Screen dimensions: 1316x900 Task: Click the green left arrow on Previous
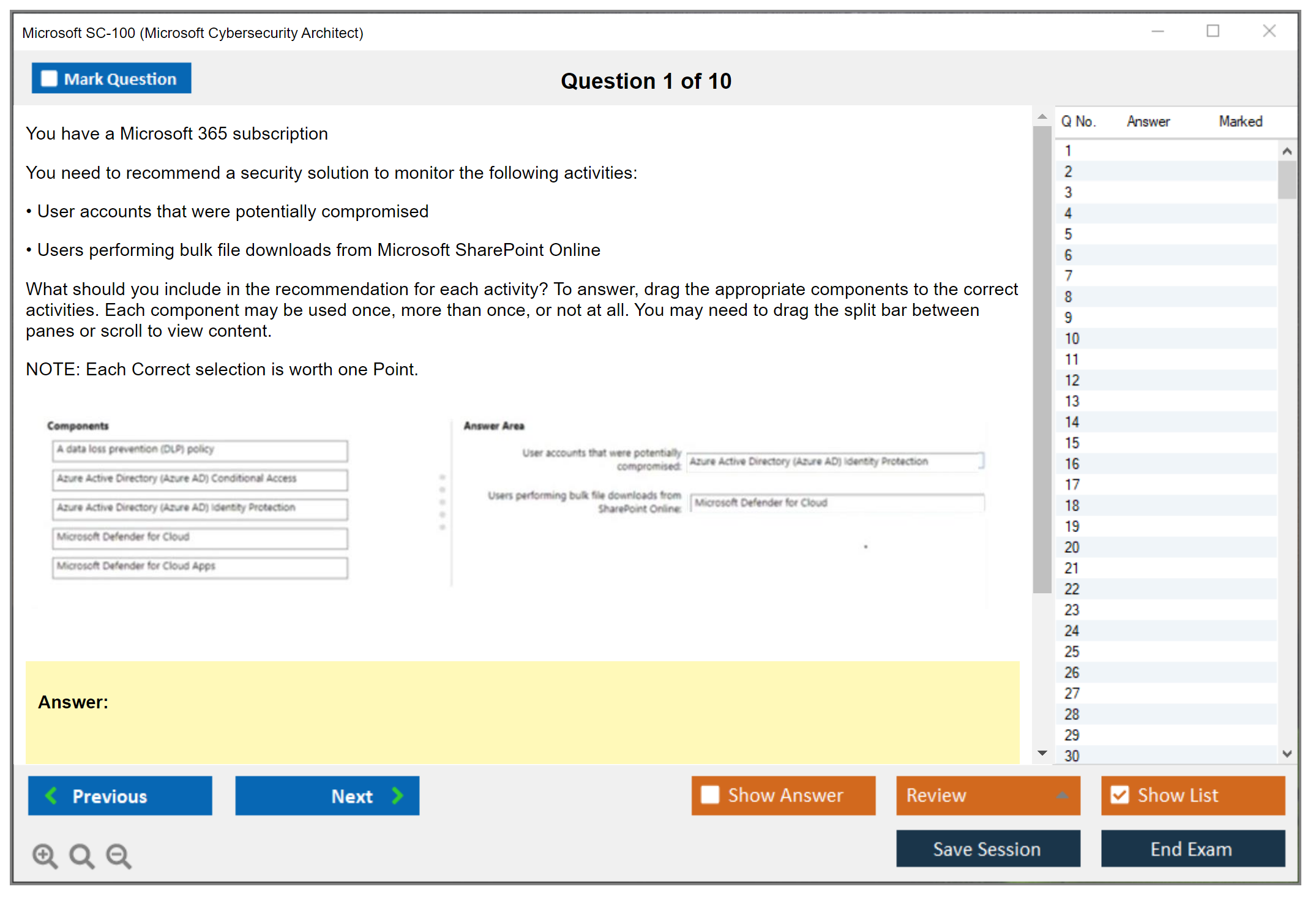pyautogui.click(x=51, y=795)
